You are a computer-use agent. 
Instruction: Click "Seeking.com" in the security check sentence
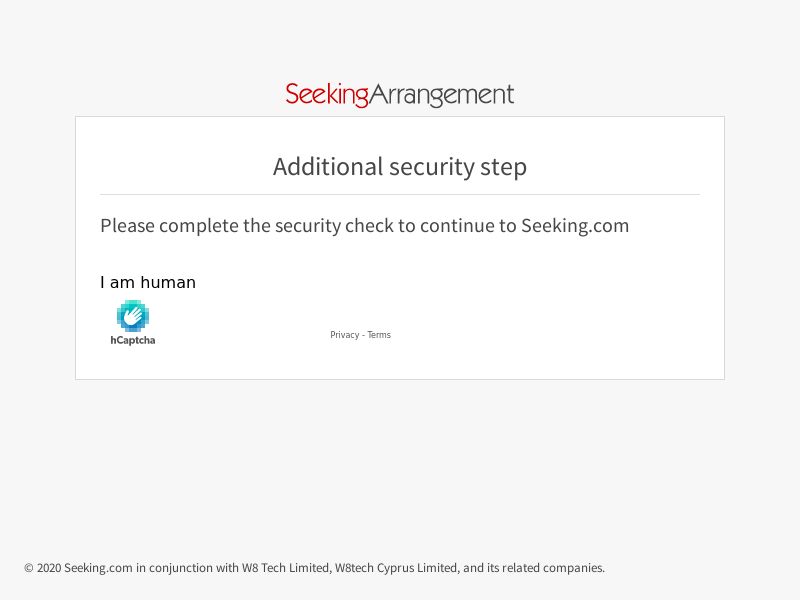pos(575,226)
